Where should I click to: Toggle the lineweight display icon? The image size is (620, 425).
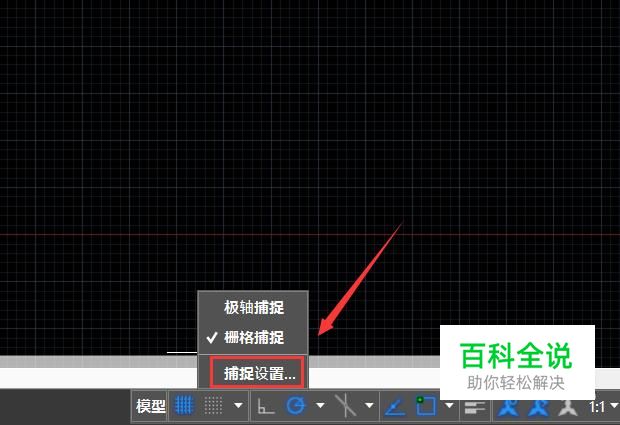pyautogui.click(x=475, y=407)
